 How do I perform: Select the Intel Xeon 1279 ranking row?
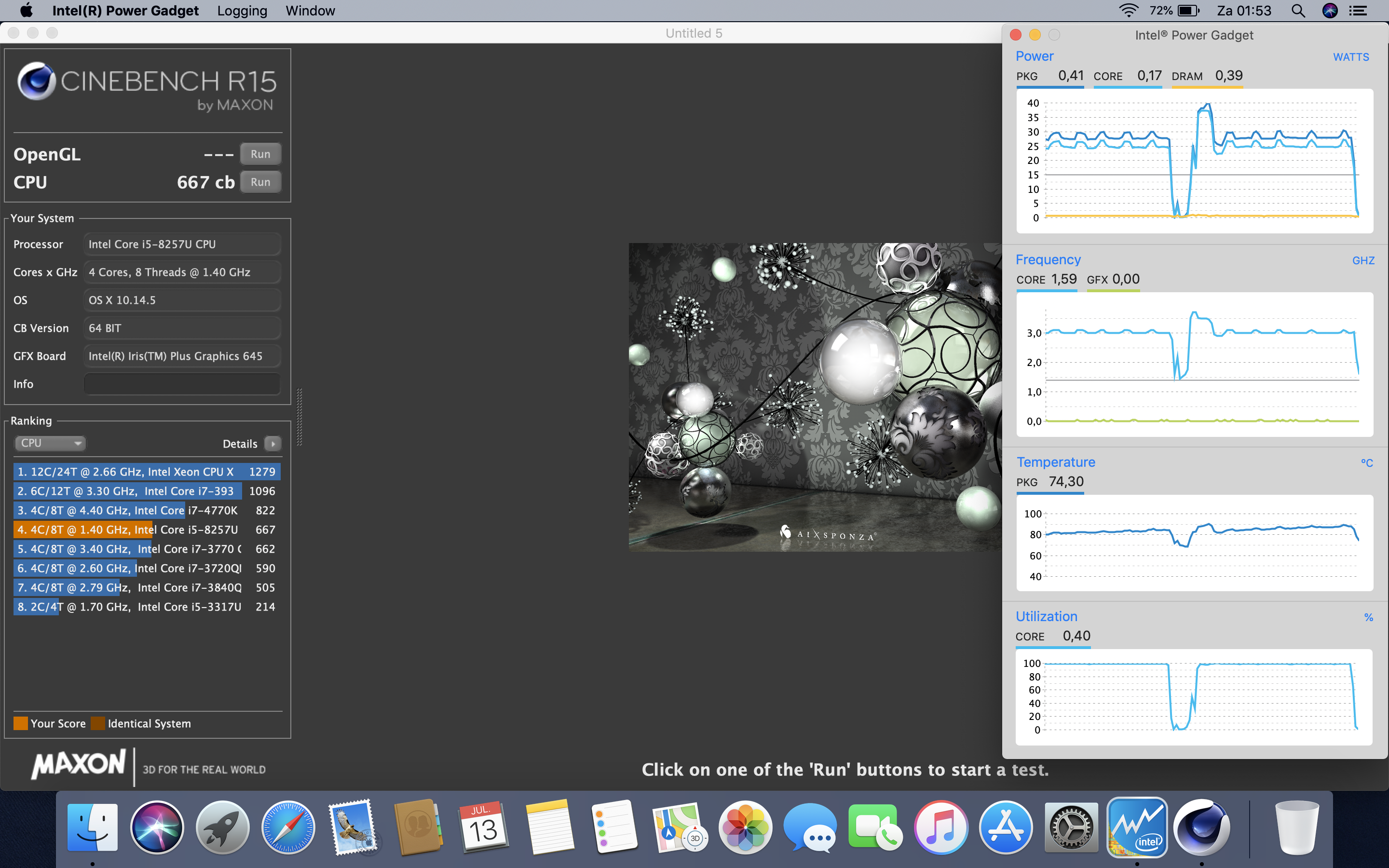pos(146,472)
